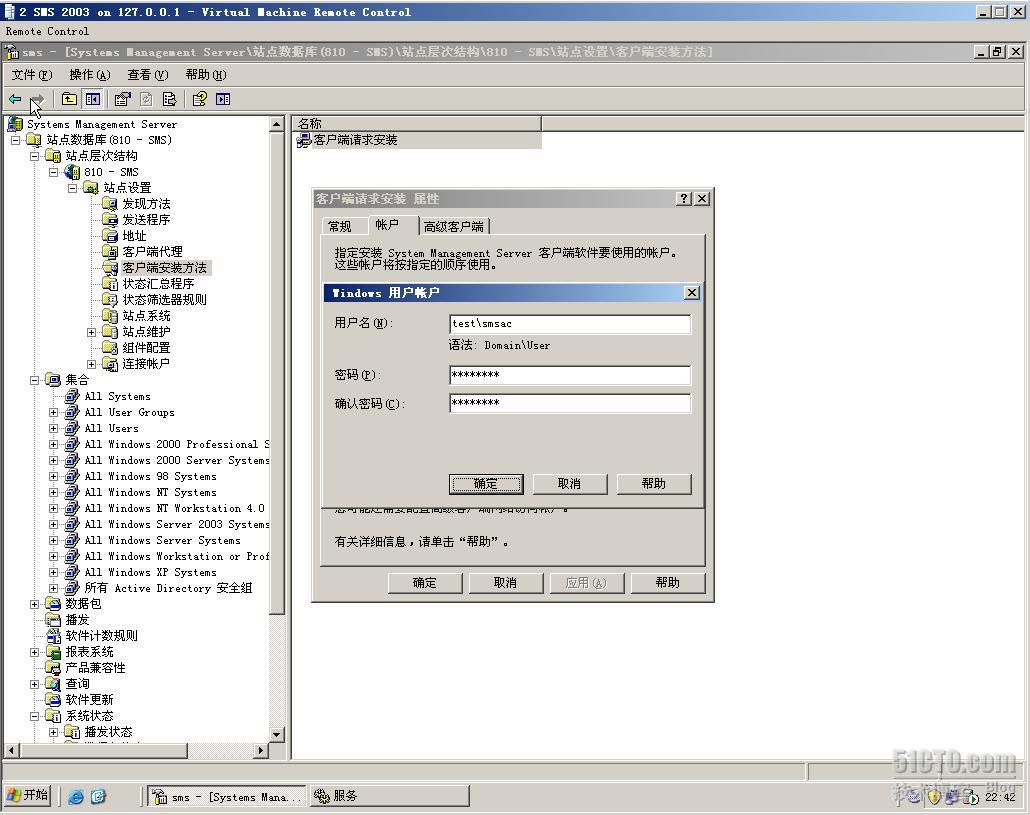Collapse the 系统状态 node

34,716
